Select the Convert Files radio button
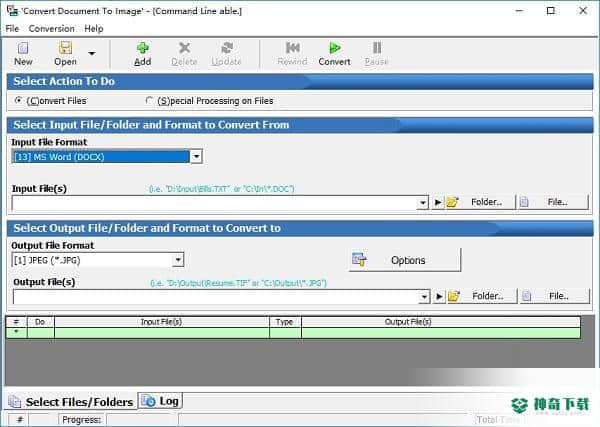The width and height of the screenshot is (600, 427). coord(18,101)
